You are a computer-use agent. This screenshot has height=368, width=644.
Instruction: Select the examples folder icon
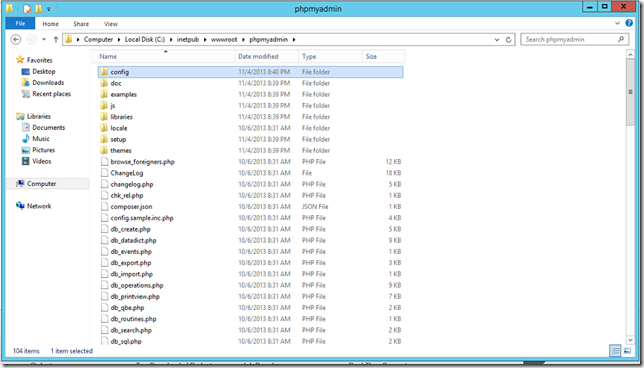click(104, 94)
